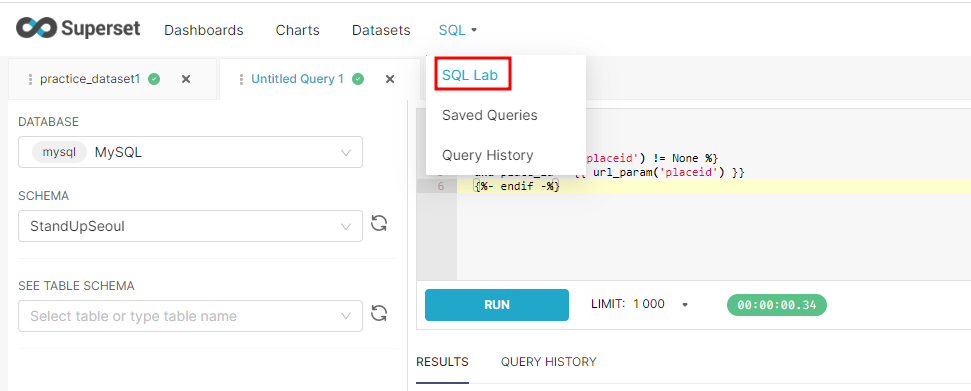Open Saved Queries
Screen dimensions: 971x391
pos(490,115)
